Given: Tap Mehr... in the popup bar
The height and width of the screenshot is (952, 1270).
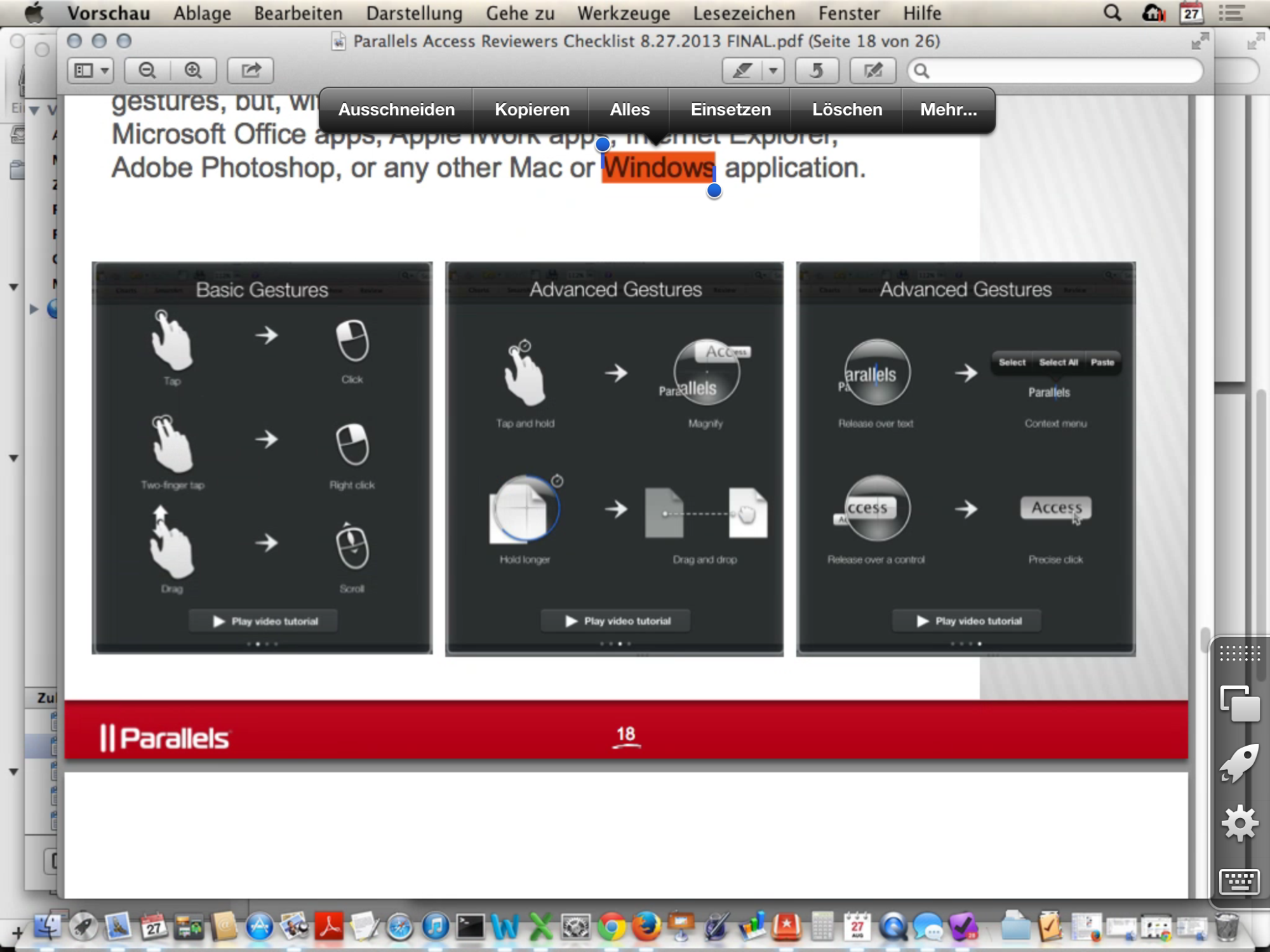Looking at the screenshot, I should (x=948, y=109).
